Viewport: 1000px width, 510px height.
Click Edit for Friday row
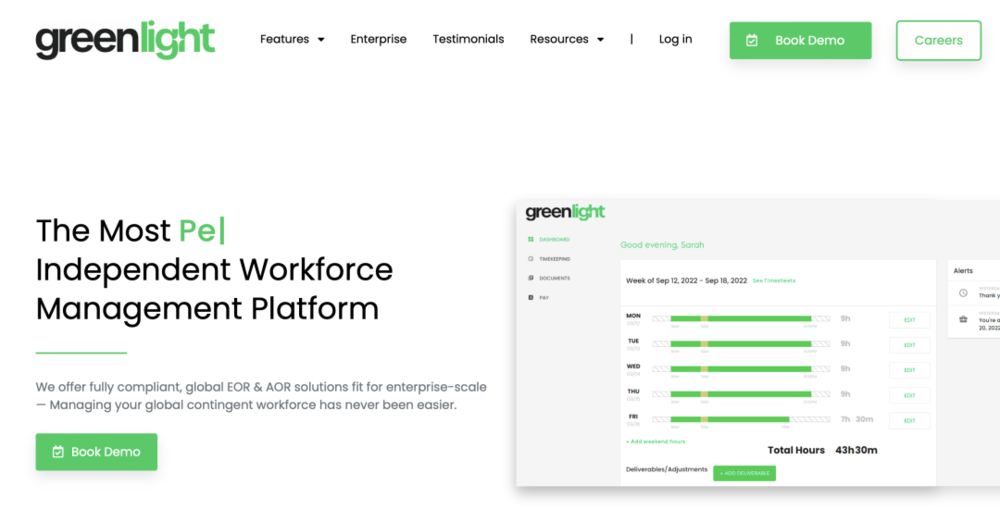pyautogui.click(x=909, y=421)
